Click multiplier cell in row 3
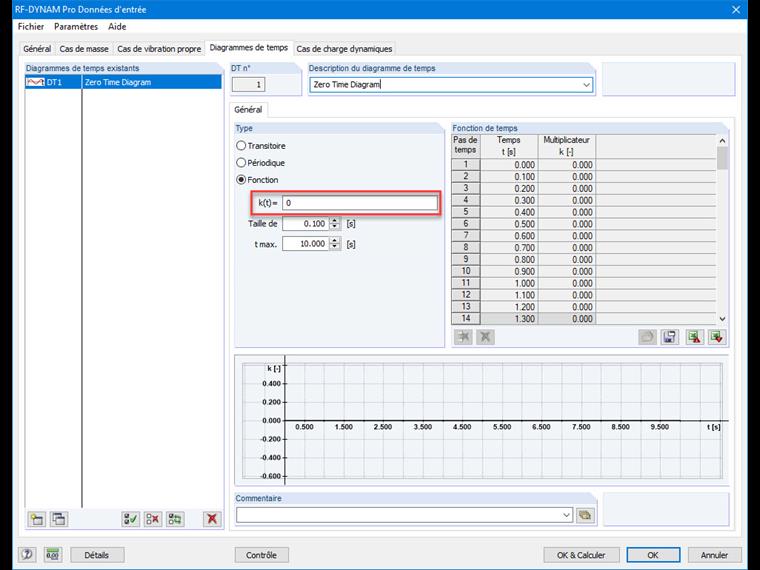The width and height of the screenshot is (760, 570). click(567, 189)
